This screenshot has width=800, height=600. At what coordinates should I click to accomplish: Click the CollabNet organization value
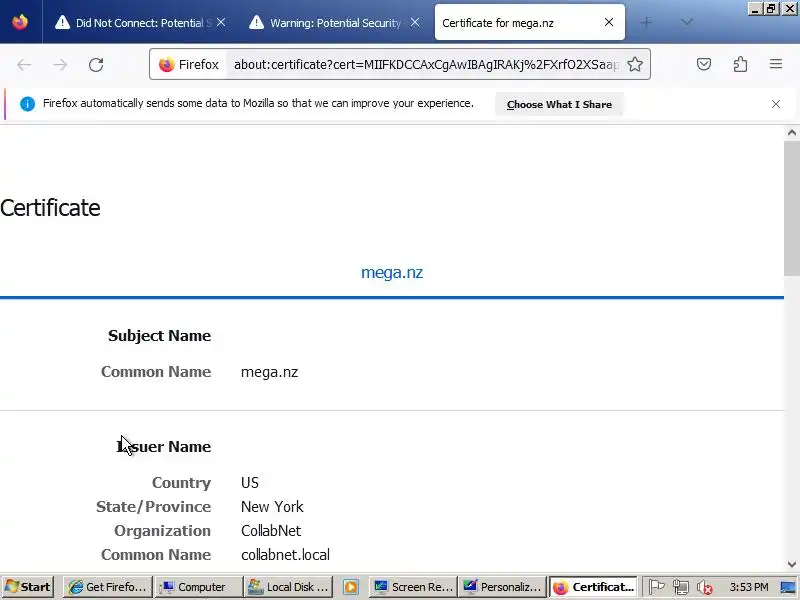point(271,531)
